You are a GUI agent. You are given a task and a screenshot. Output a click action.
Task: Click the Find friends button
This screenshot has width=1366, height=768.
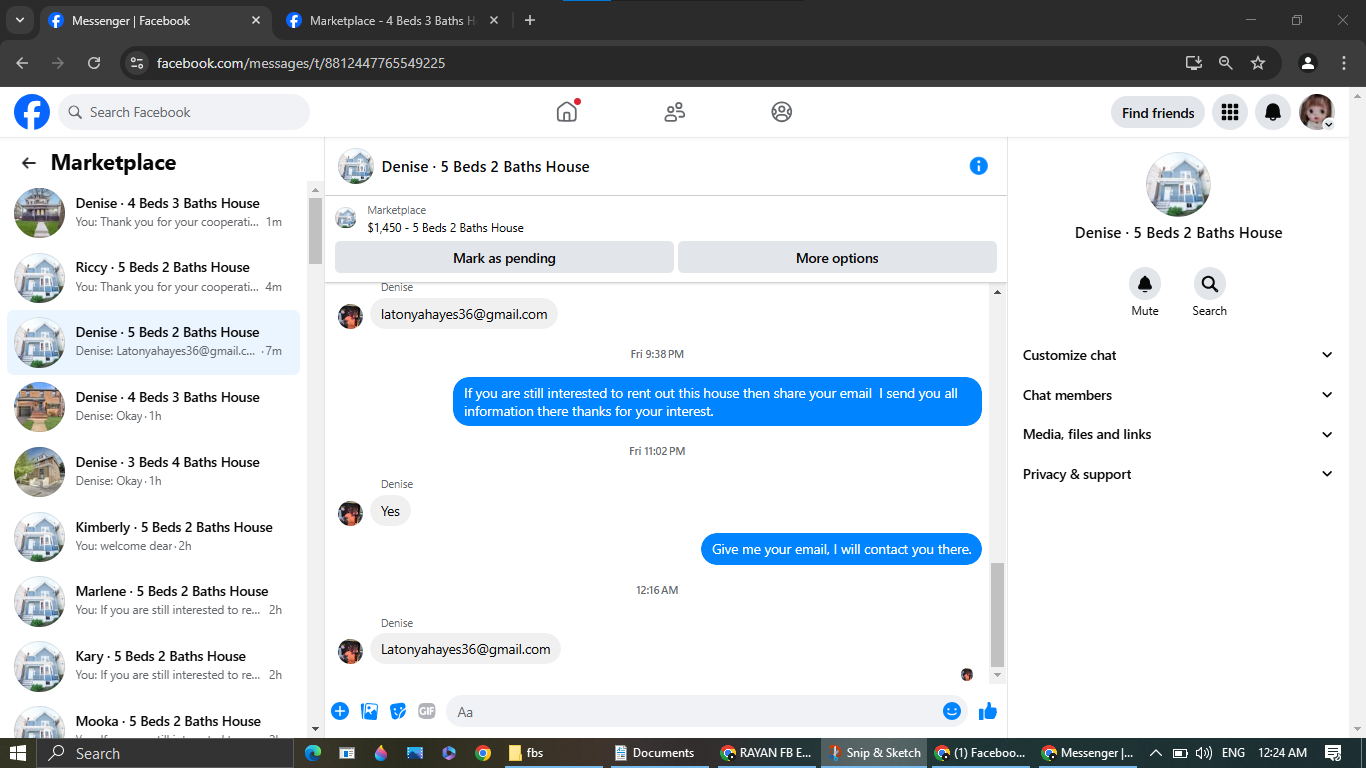pos(1158,112)
